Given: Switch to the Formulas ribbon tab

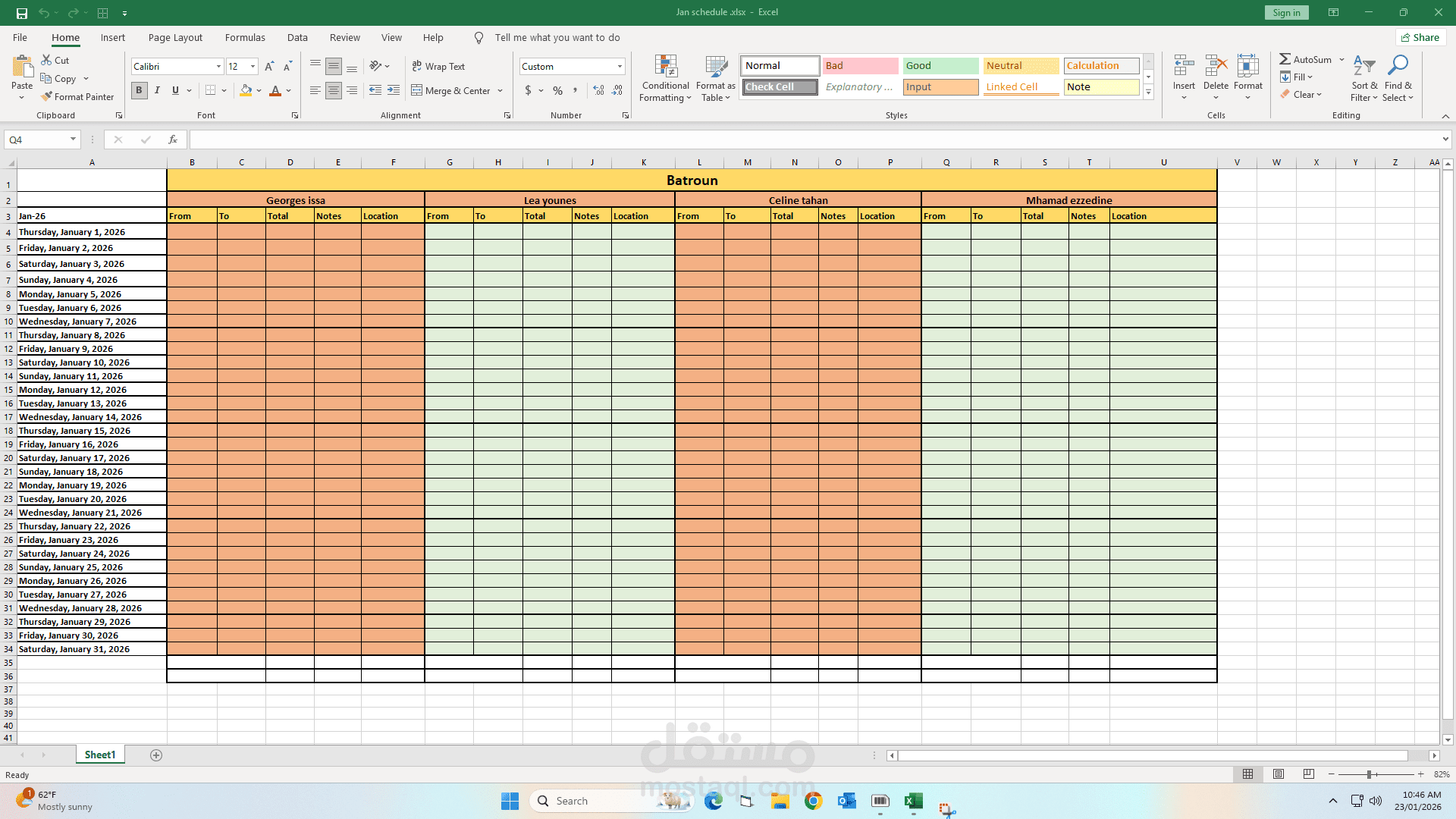Looking at the screenshot, I should click(245, 37).
